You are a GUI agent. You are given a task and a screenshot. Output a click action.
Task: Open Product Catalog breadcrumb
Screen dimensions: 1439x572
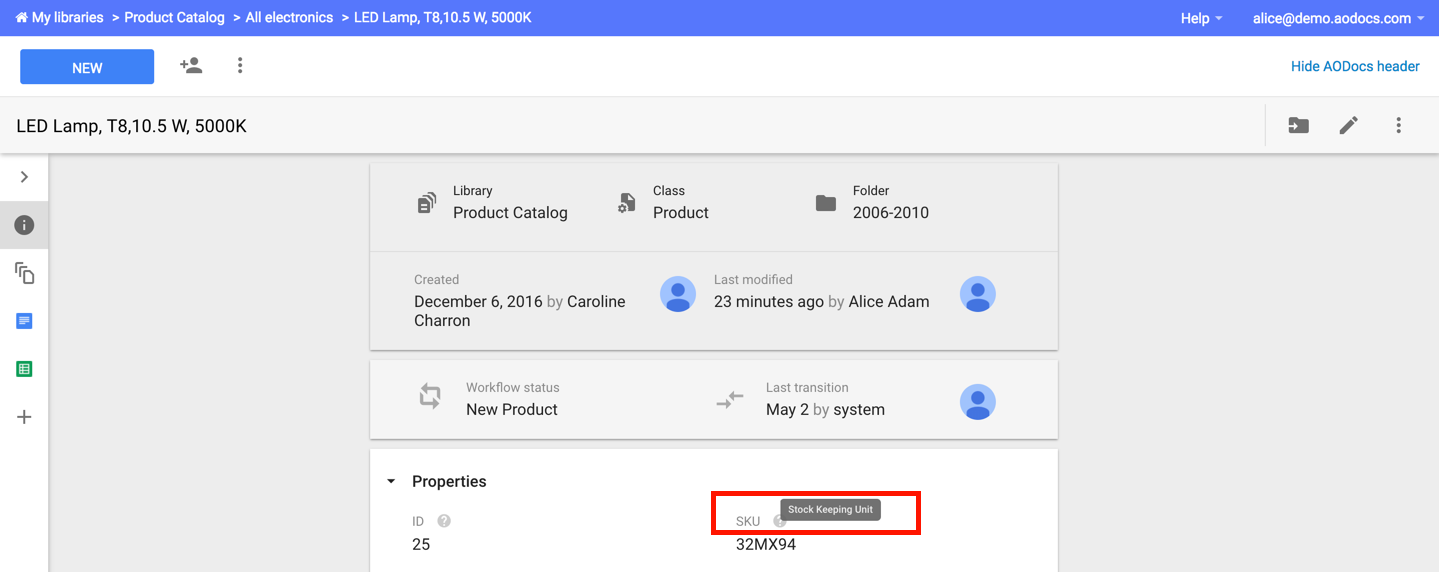pyautogui.click(x=174, y=18)
